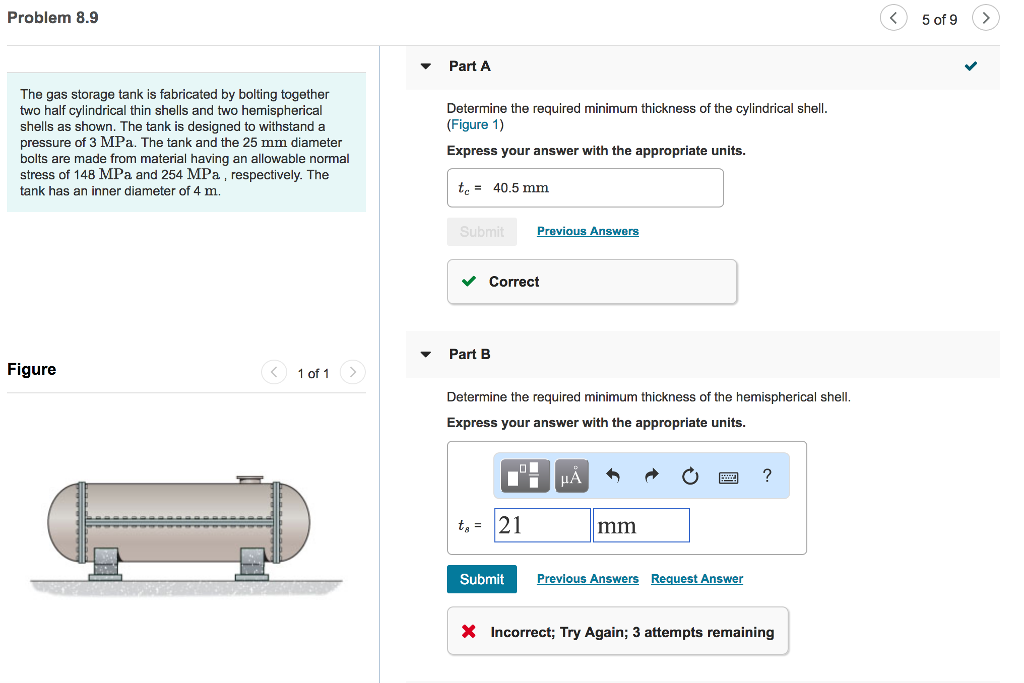Click the undo arrow icon
Image resolution: width=1024 pixels, height=683 pixels.
coord(613,476)
